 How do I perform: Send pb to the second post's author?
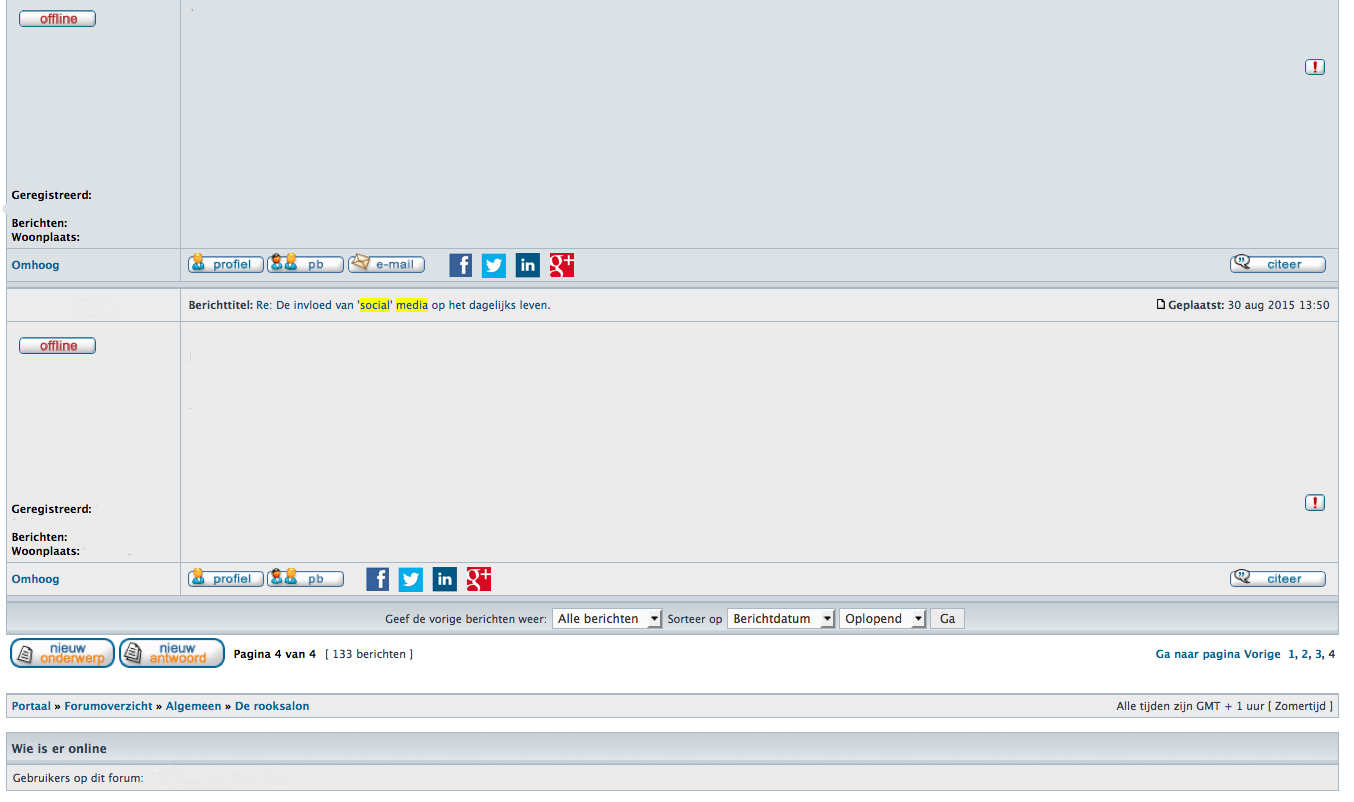coord(305,578)
